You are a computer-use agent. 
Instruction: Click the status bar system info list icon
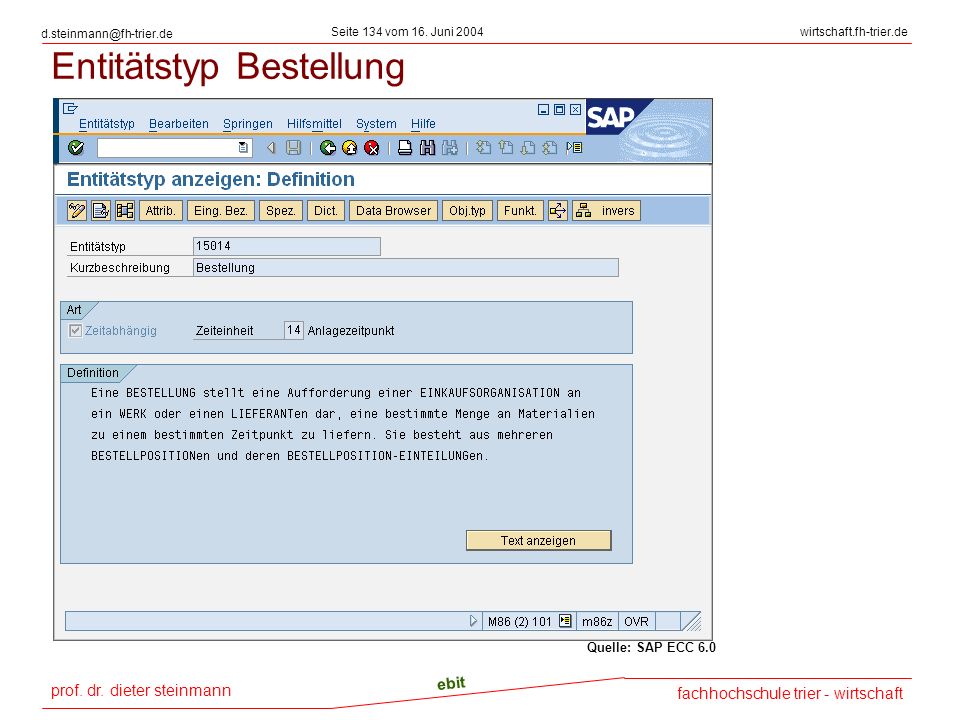[565, 621]
